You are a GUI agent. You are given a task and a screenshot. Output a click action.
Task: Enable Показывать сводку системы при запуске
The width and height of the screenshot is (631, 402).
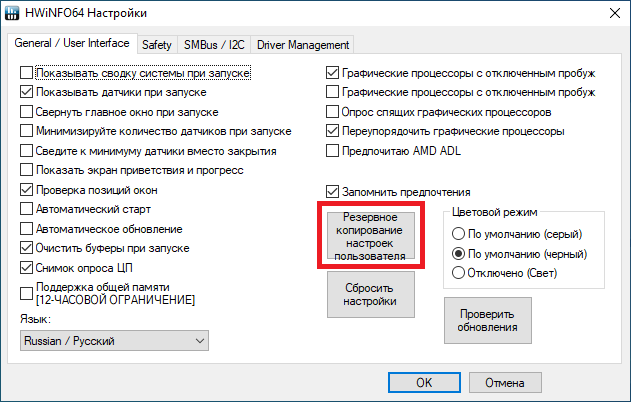[x=27, y=74]
